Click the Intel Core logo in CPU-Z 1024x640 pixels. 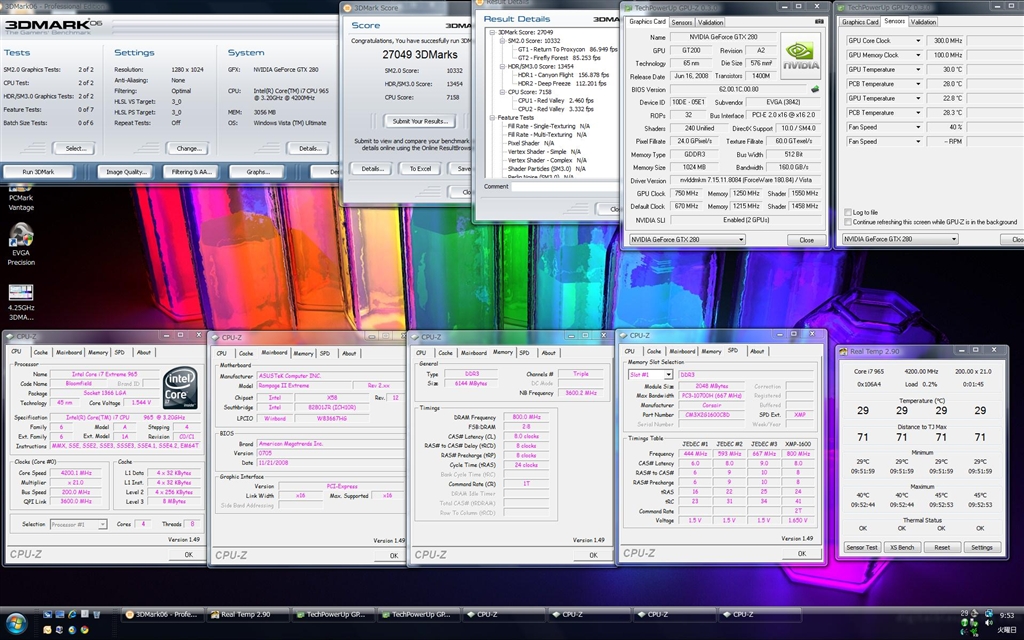pyautogui.click(x=180, y=389)
